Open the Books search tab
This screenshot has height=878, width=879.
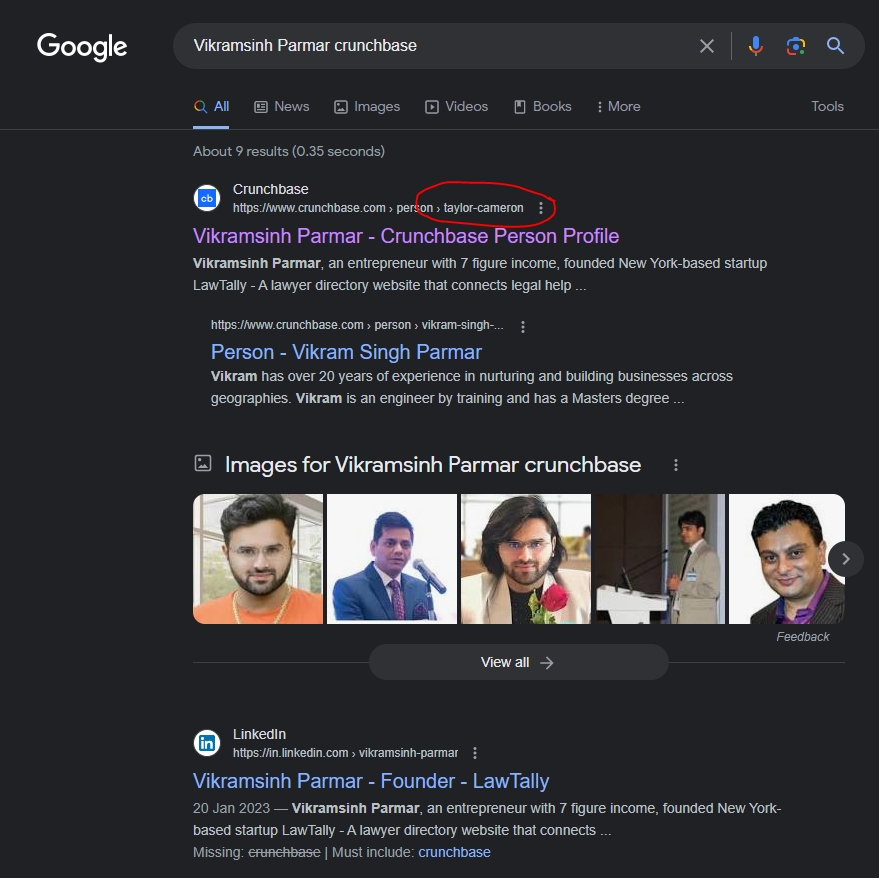click(x=542, y=107)
